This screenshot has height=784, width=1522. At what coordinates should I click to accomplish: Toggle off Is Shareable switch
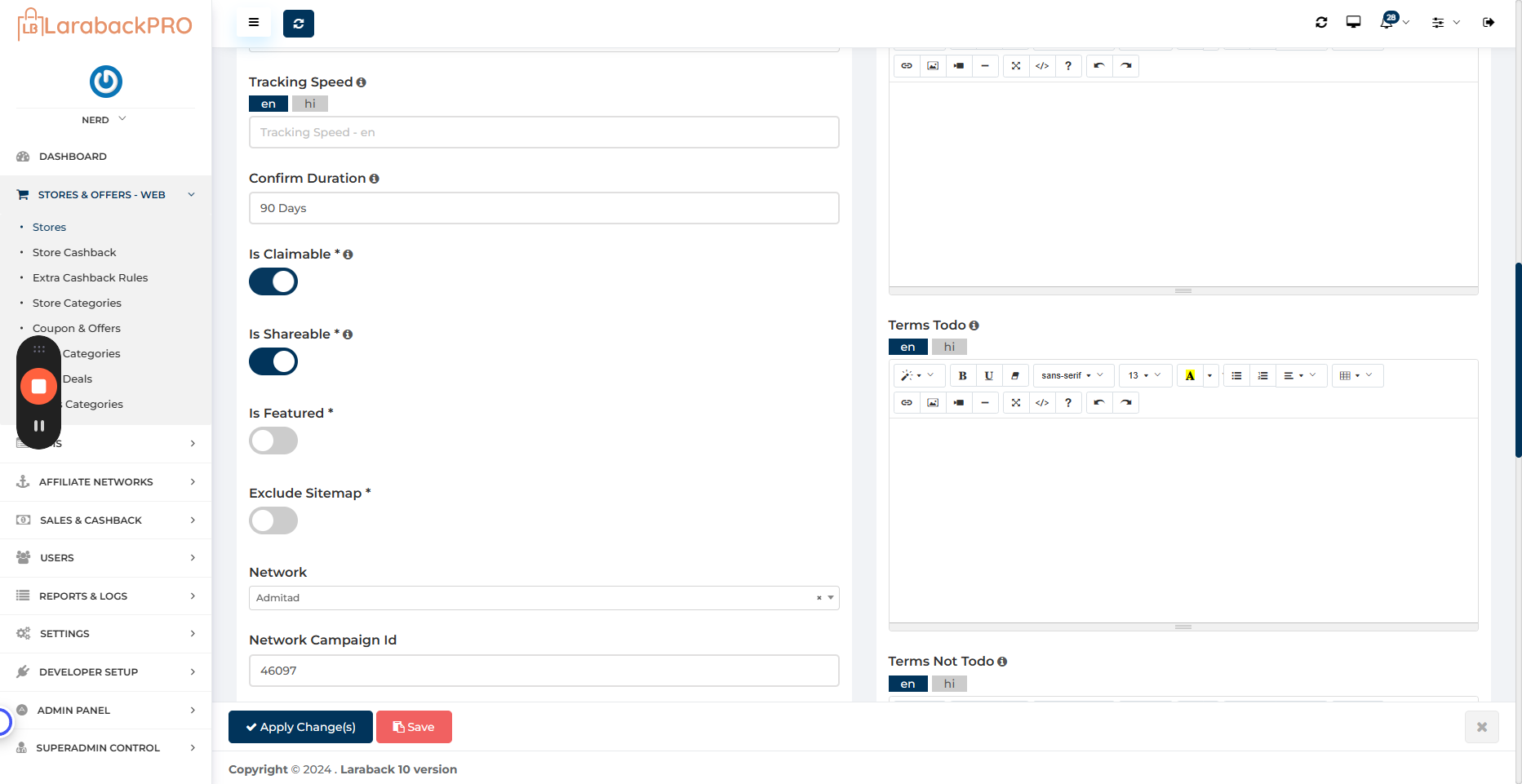pyautogui.click(x=273, y=361)
